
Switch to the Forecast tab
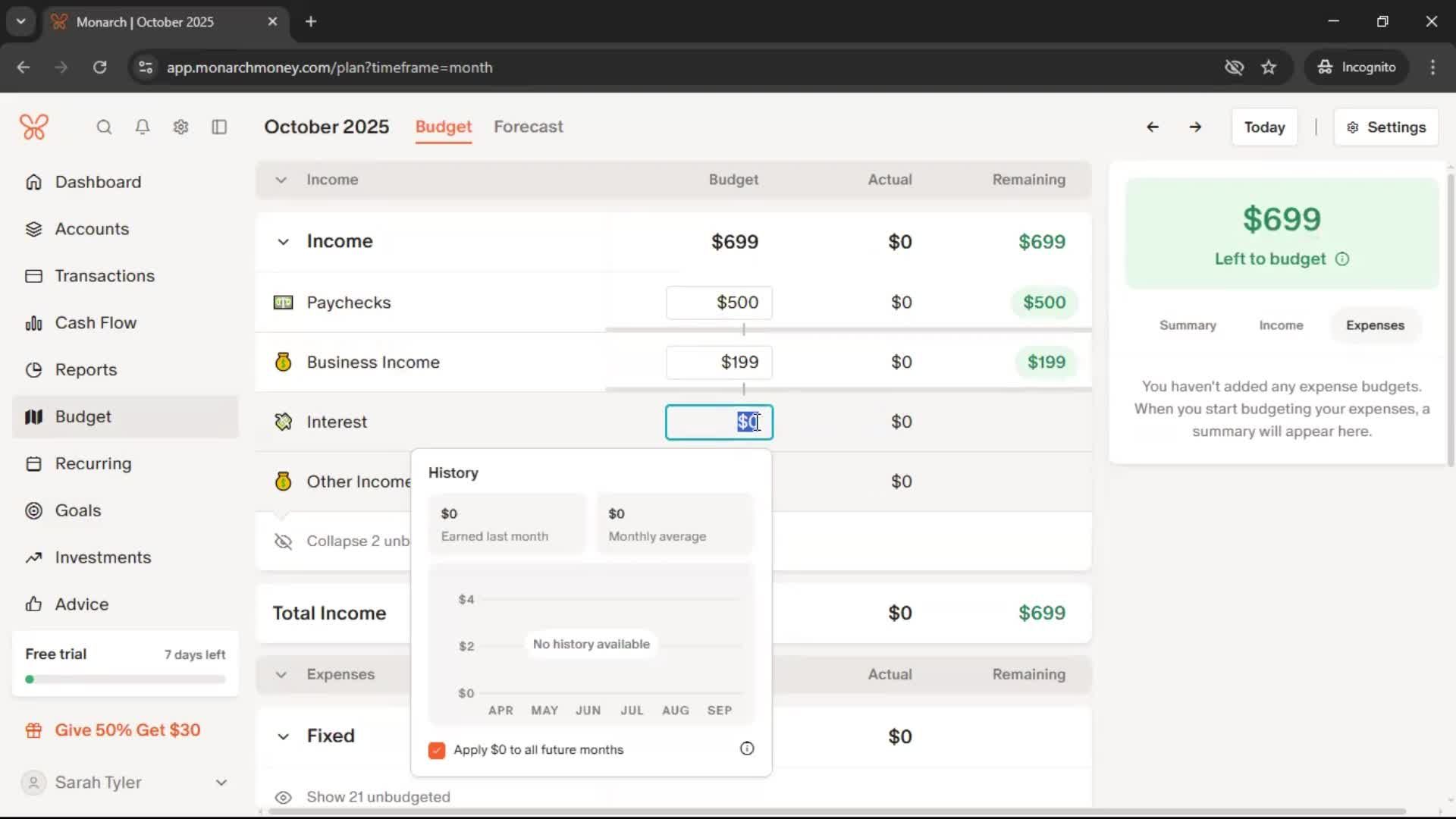pyautogui.click(x=528, y=127)
